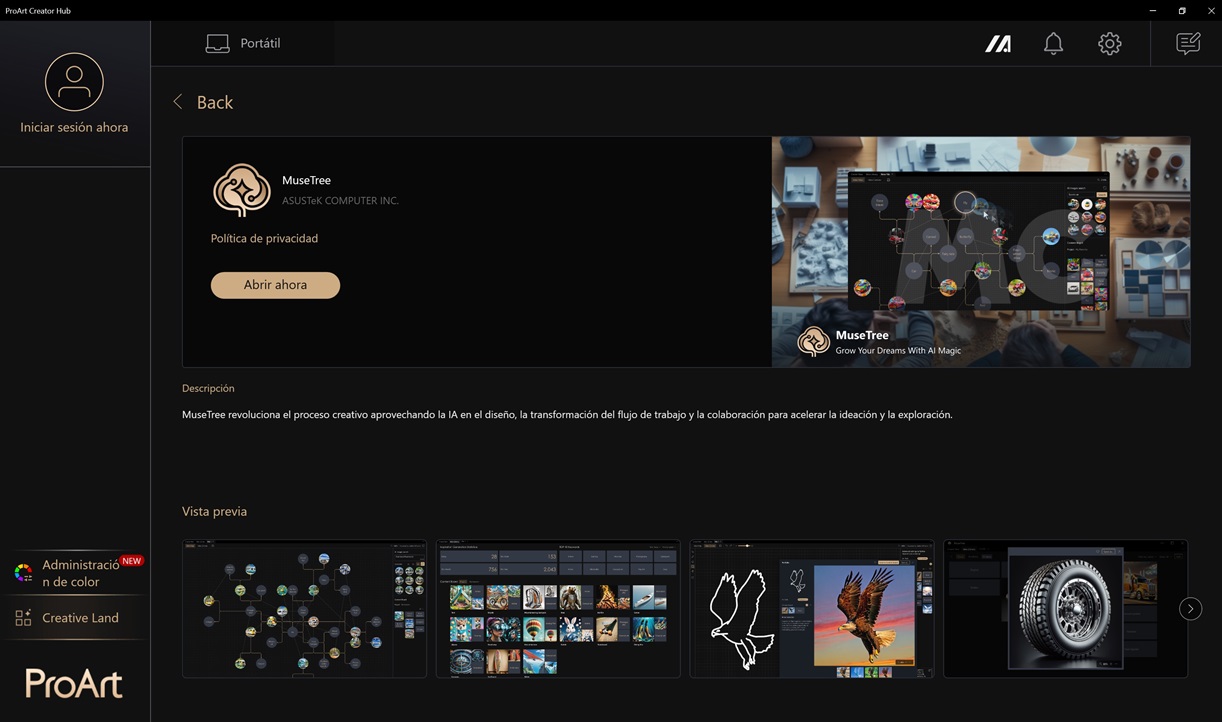Screen dimensions: 1222x722
Task: Click the color wheel Administración de color icon
Action: tap(23, 573)
